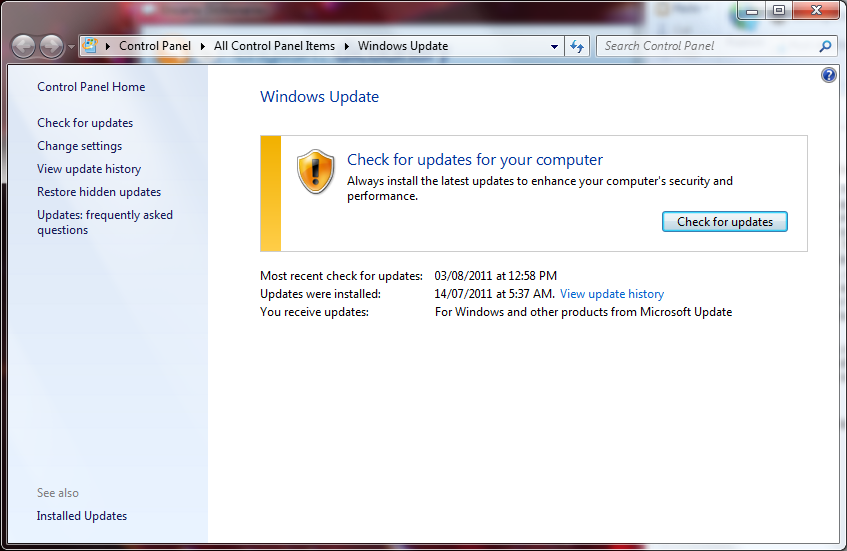
Task: Focus the Search Control Panel field
Action: point(708,46)
